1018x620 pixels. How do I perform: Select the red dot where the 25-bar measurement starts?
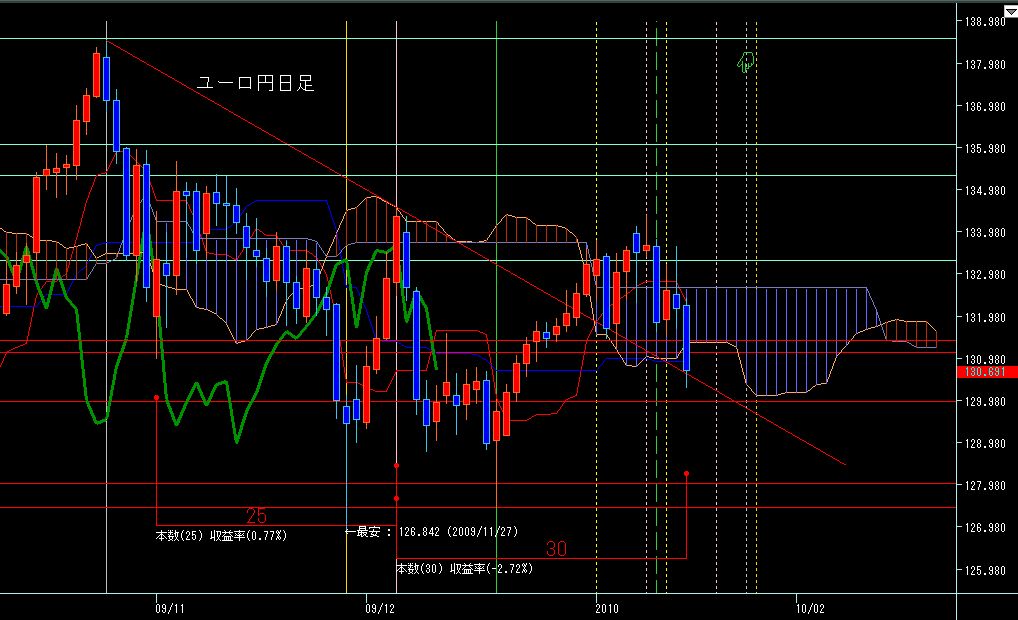(x=156, y=397)
